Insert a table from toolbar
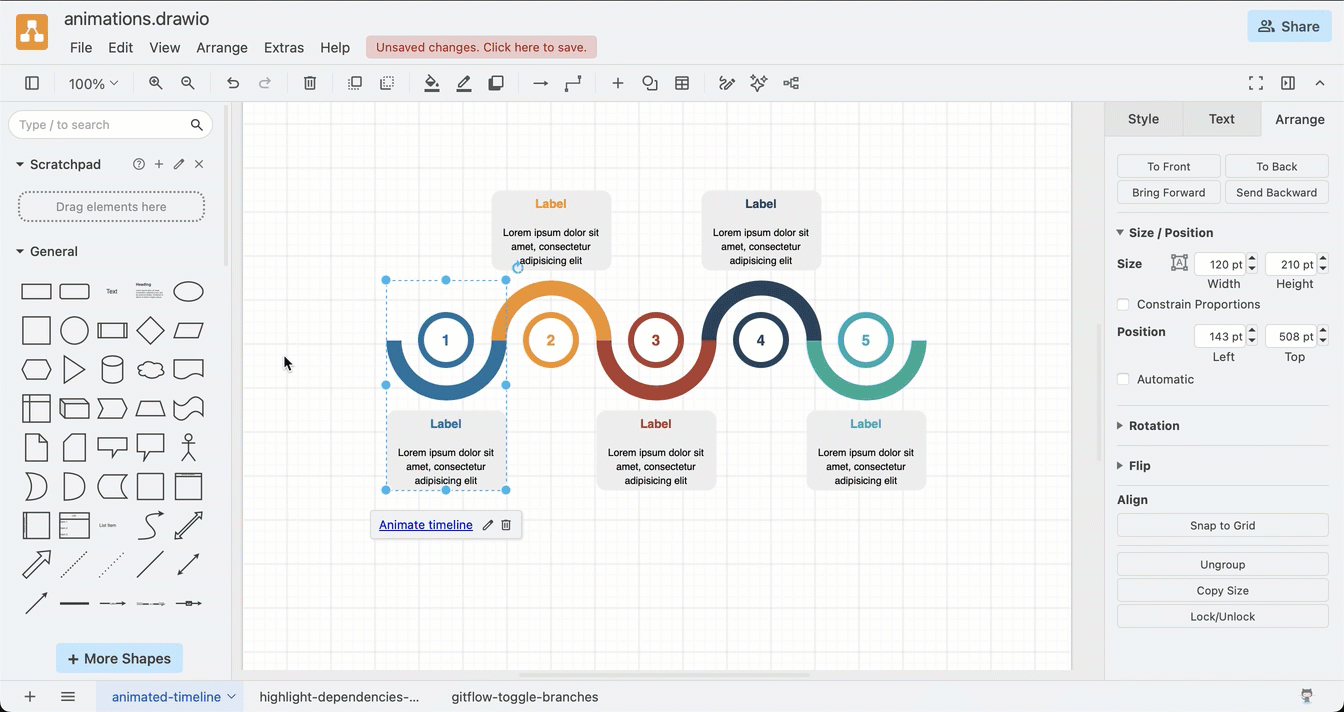Screen dimensions: 1344x712 [682, 83]
